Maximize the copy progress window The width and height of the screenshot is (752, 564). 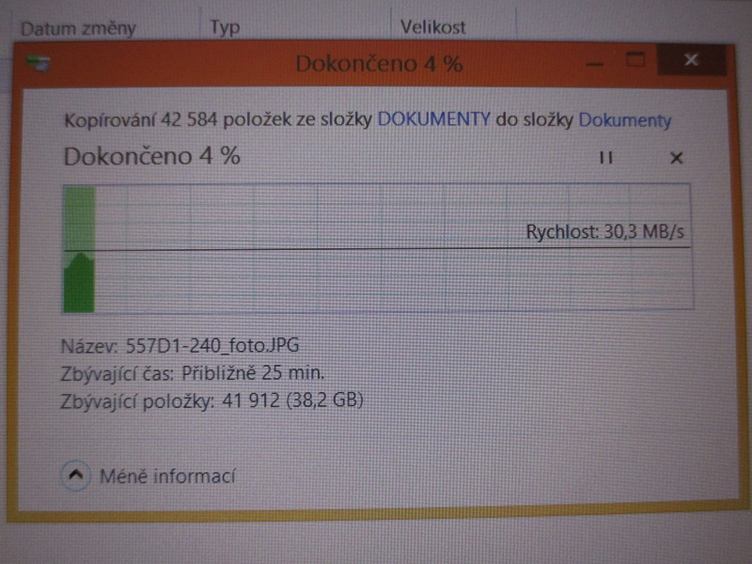click(x=635, y=60)
